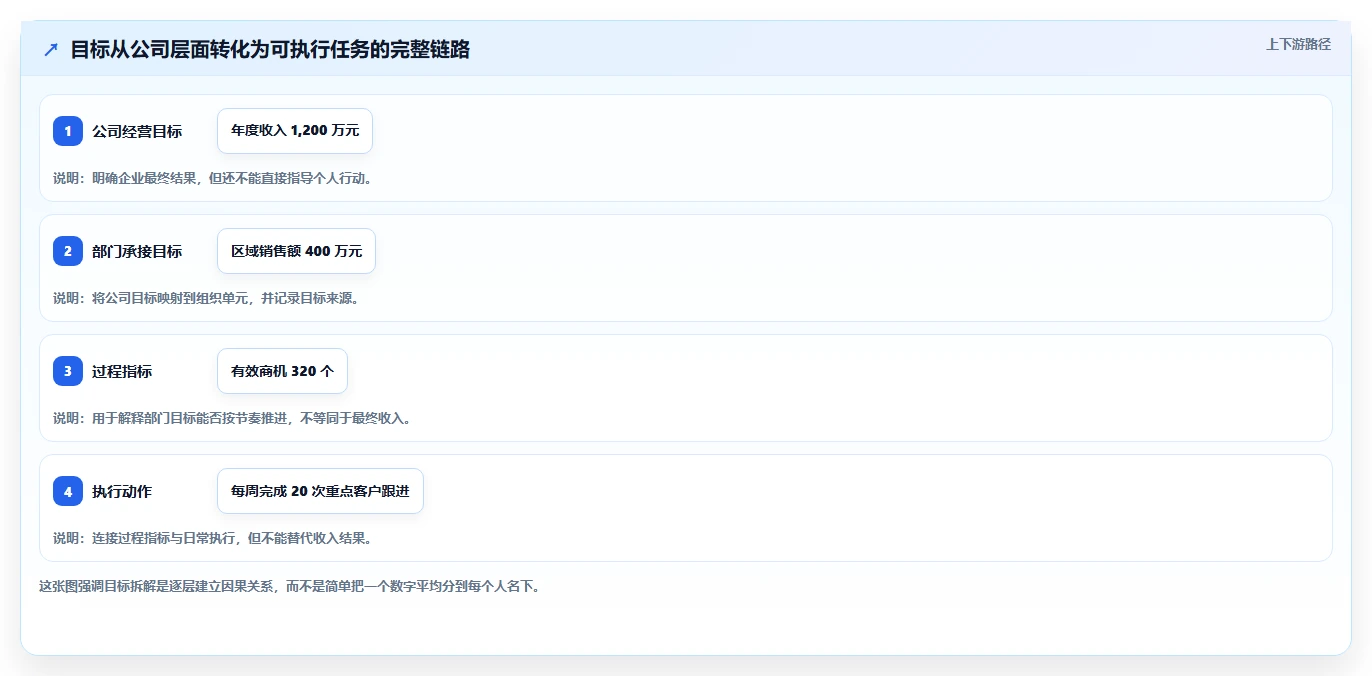The height and width of the screenshot is (676, 1372).
Task: Select the '年度收入 1,200 万元' chip
Action: click(295, 131)
